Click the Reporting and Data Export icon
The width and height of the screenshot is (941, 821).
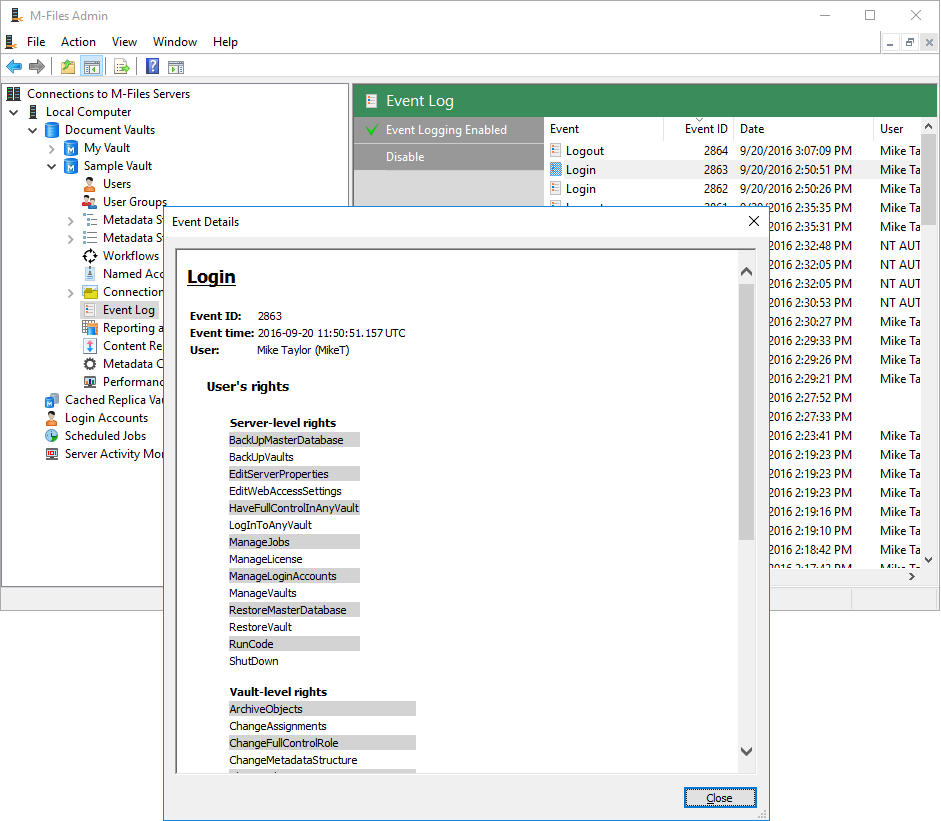coord(89,328)
